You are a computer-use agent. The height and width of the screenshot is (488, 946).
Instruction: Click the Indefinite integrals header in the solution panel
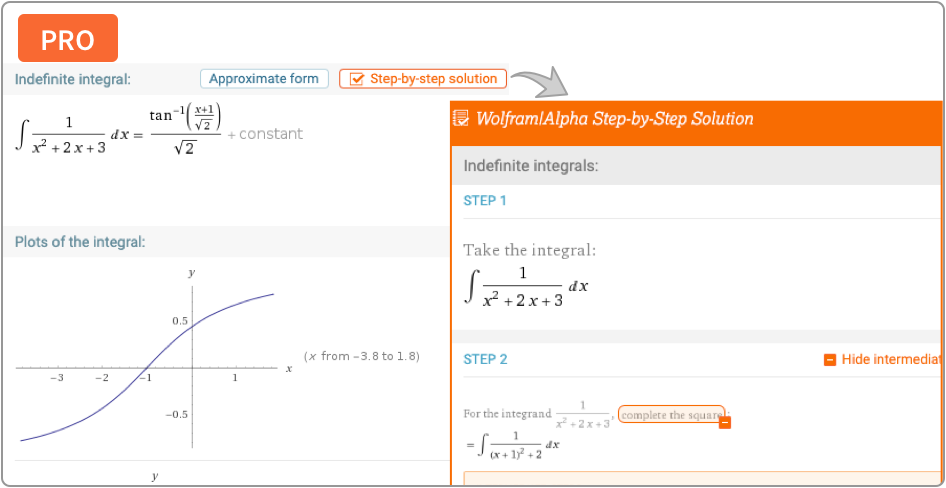pyautogui.click(x=530, y=166)
